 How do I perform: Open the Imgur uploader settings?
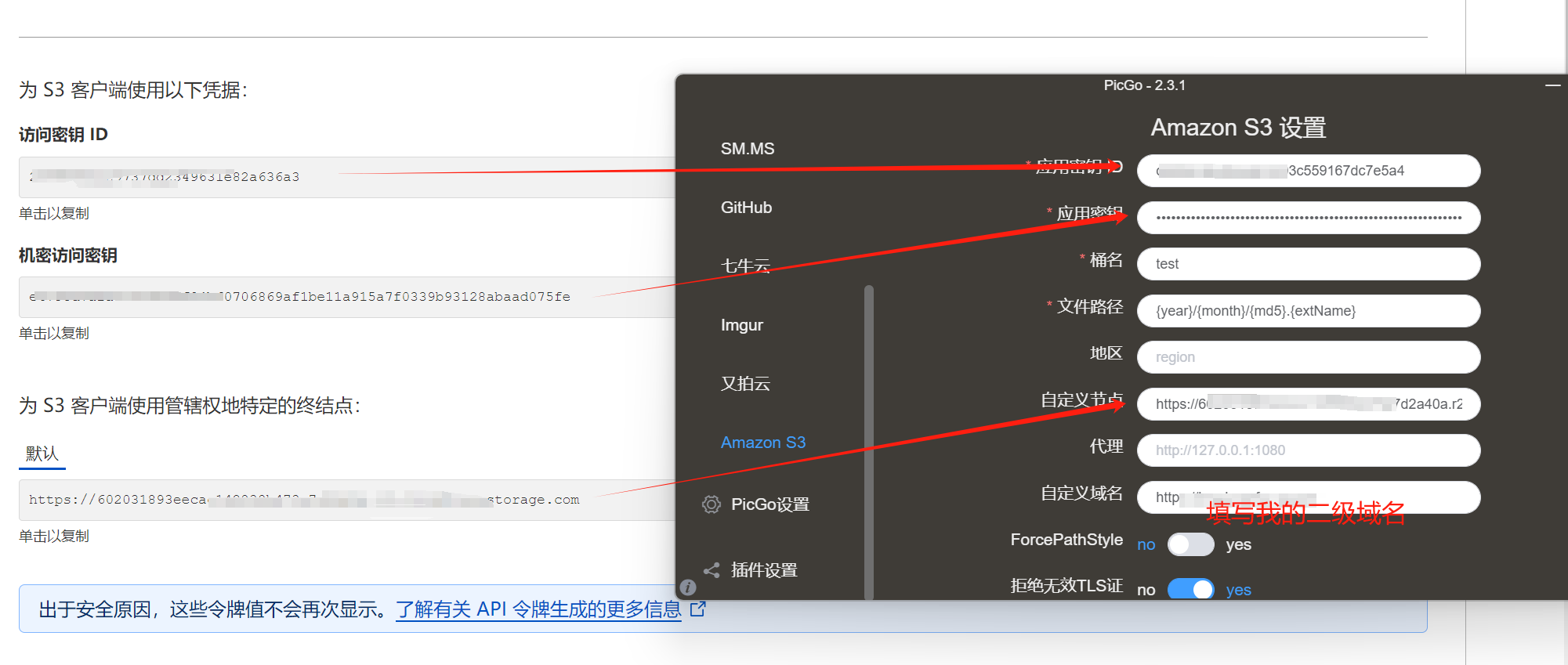coord(741,325)
